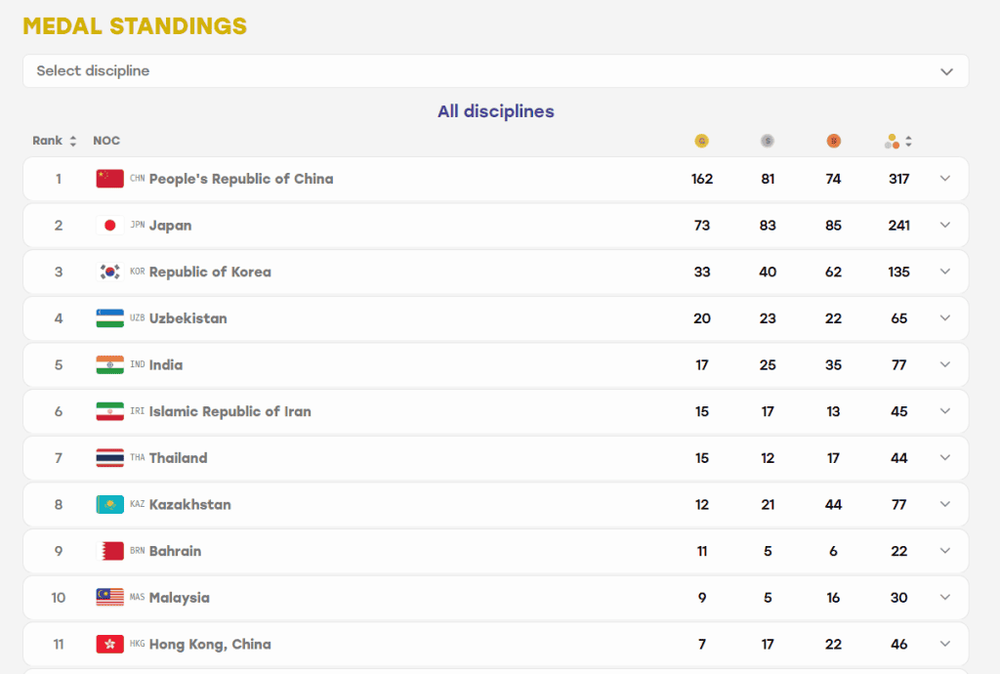Click the Japan flag icon
1000x674 pixels.
110,225
